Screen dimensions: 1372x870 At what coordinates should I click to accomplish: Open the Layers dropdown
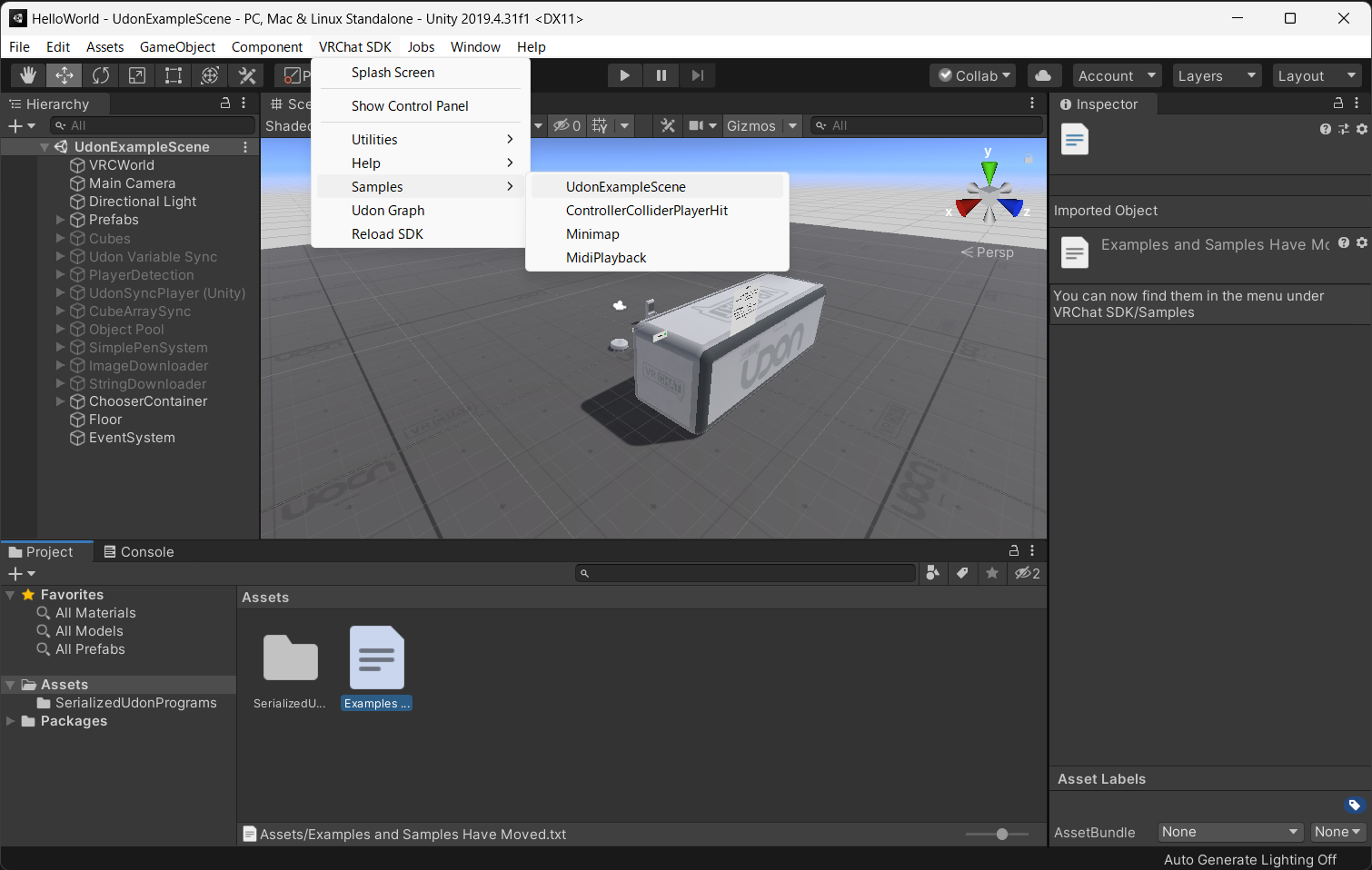tap(1216, 75)
